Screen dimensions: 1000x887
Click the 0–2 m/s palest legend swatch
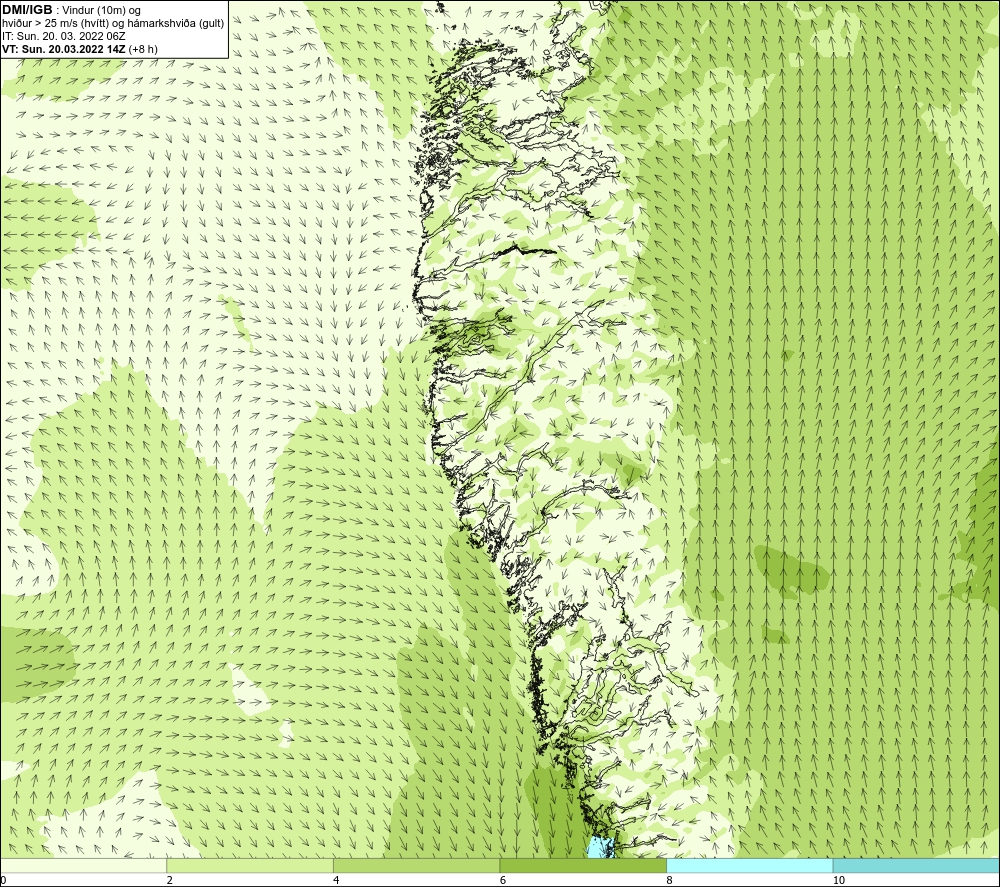pos(84,865)
